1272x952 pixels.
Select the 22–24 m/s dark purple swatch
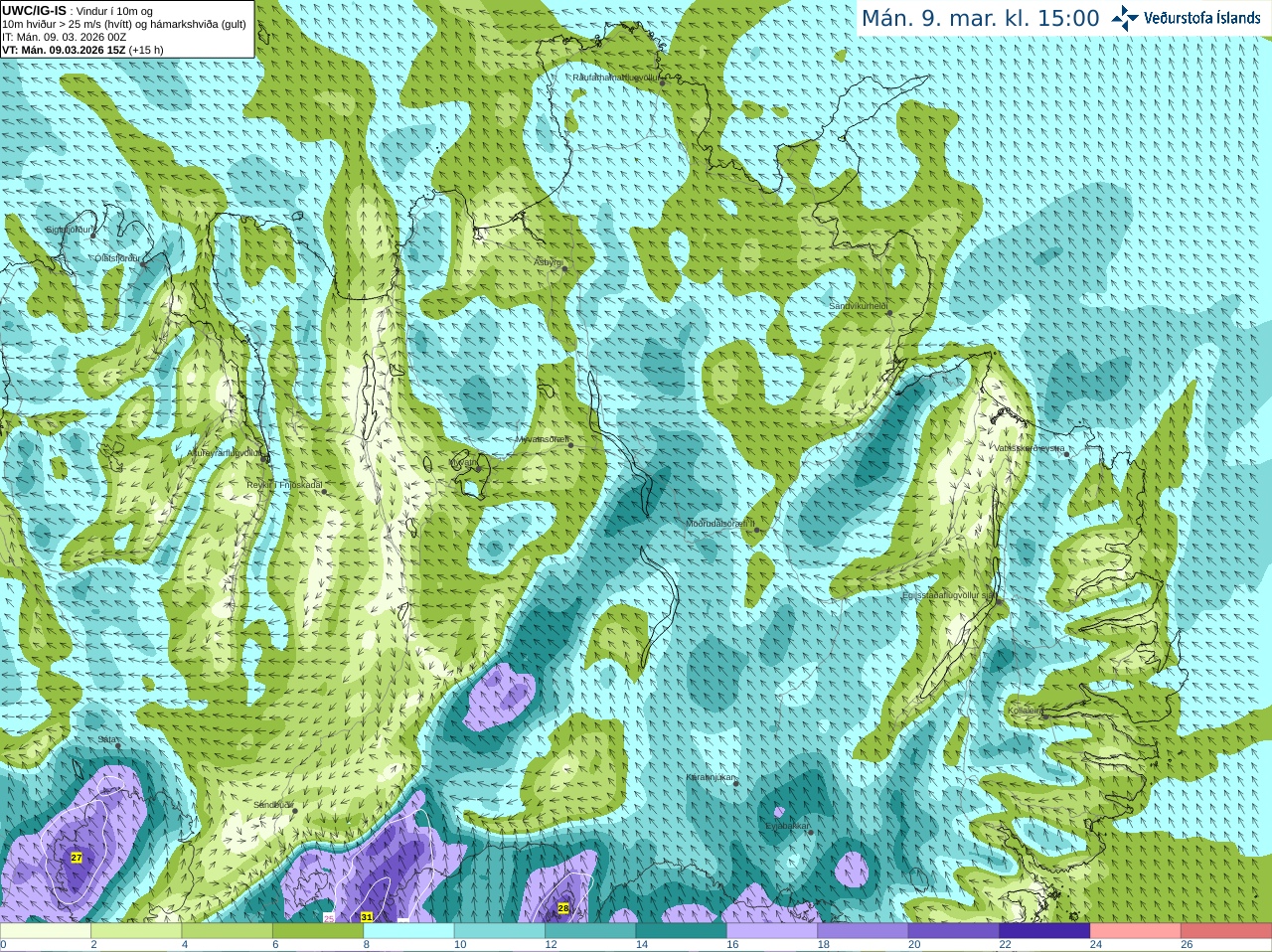[x=1044, y=931]
